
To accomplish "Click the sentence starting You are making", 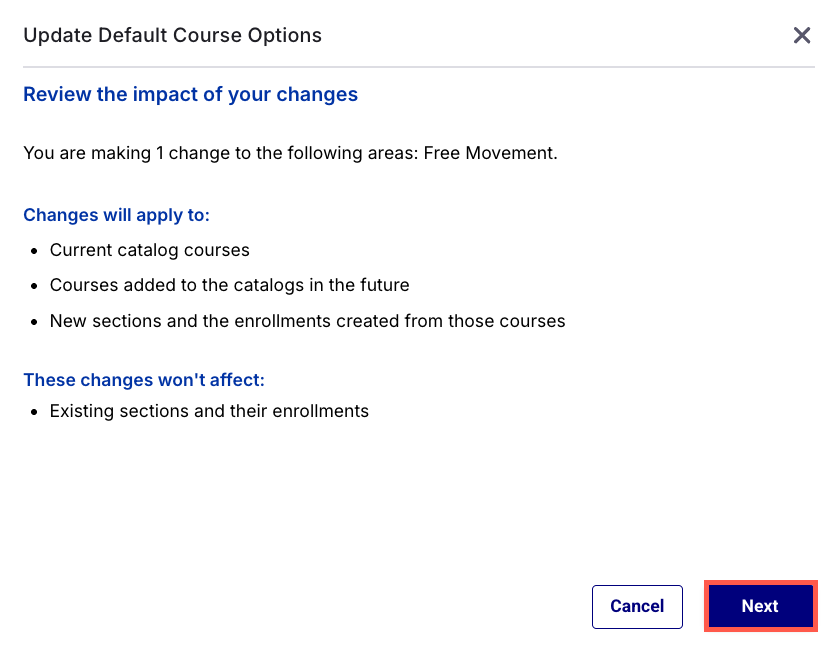I will pos(290,153).
